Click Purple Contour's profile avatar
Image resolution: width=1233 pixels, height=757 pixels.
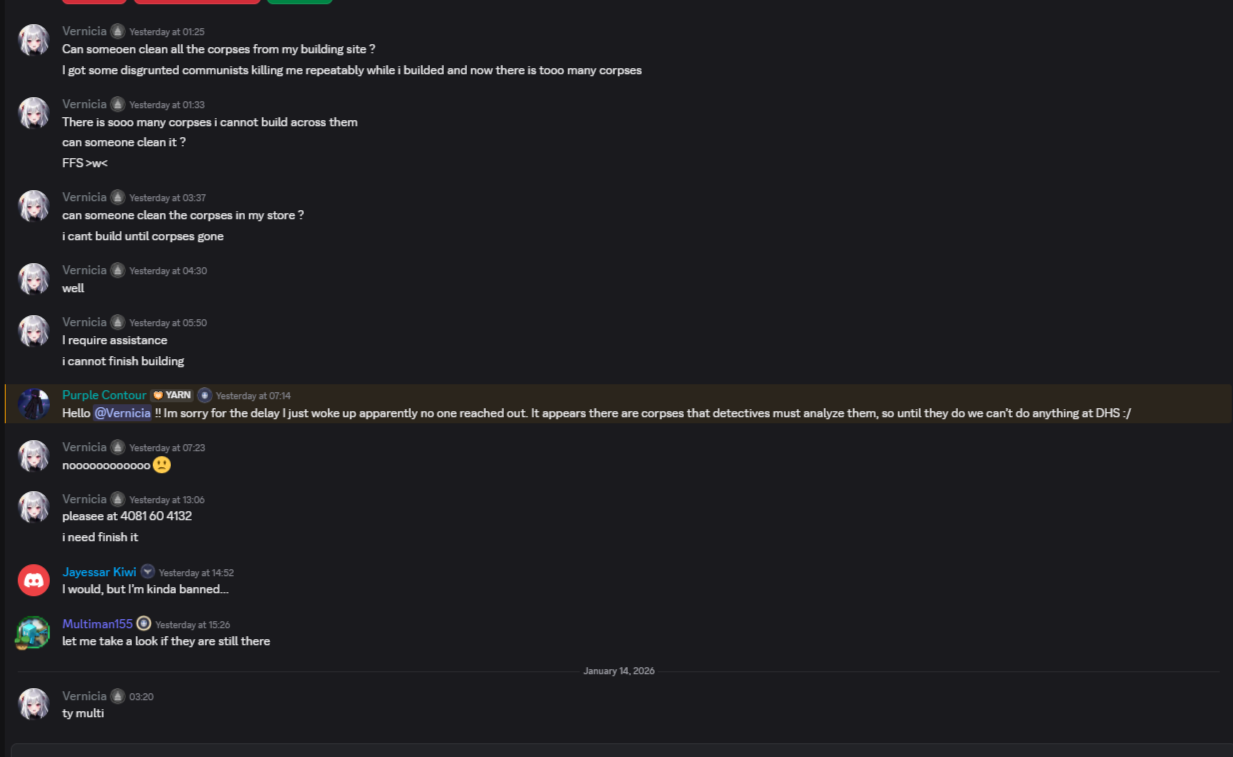34,403
